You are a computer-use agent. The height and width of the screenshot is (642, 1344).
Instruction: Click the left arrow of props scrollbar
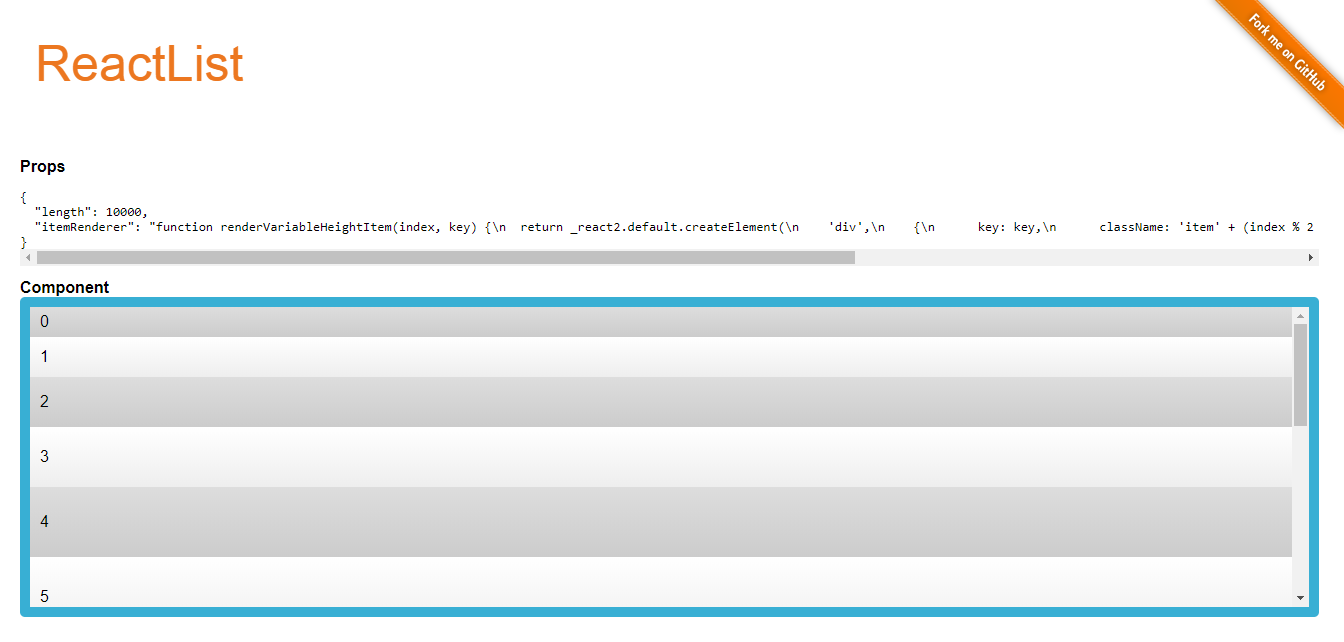click(x=28, y=257)
